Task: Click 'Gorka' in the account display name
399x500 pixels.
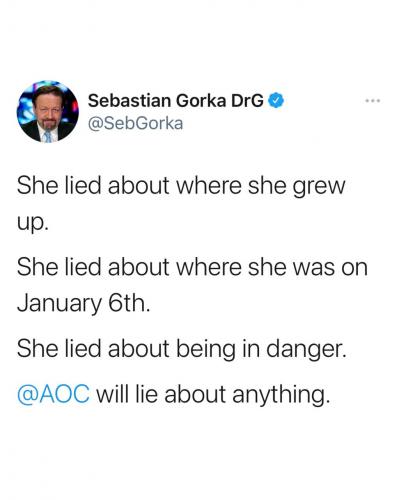Action: click(201, 101)
